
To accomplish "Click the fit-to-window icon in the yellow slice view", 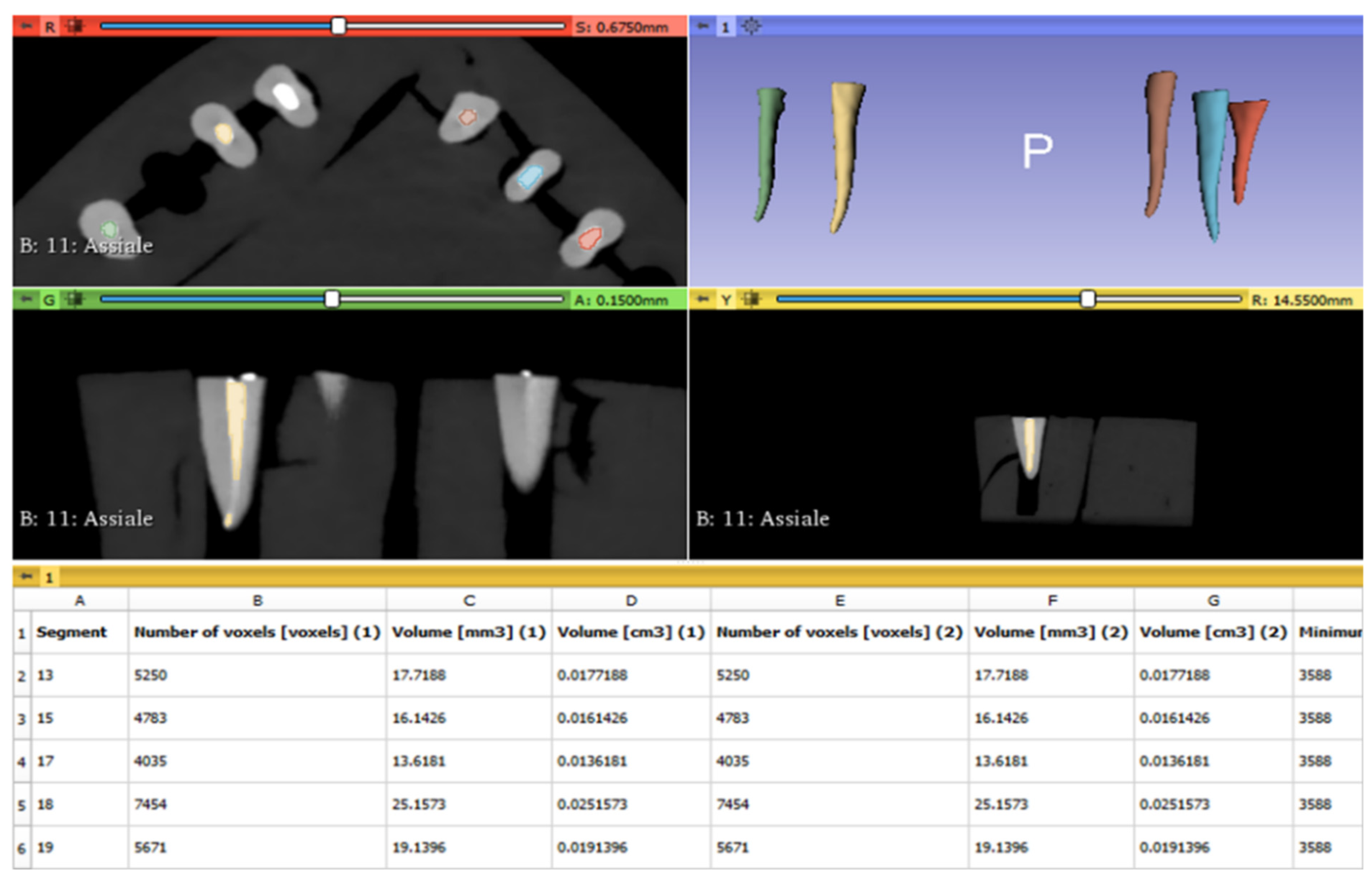I will (752, 299).
